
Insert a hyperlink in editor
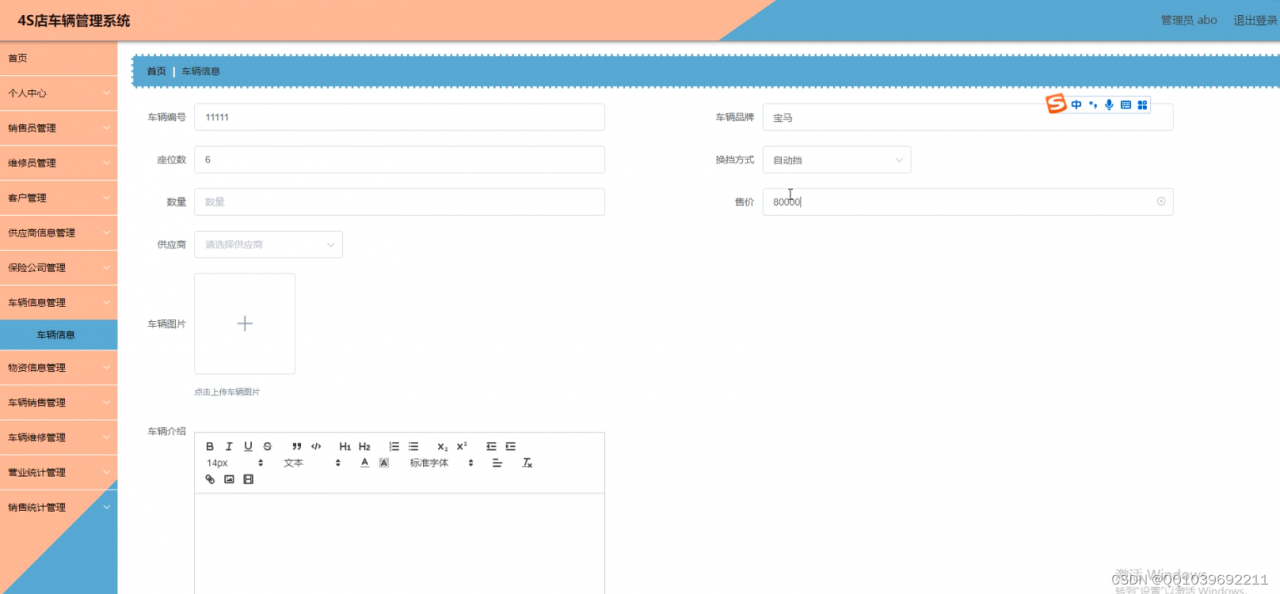[210, 480]
